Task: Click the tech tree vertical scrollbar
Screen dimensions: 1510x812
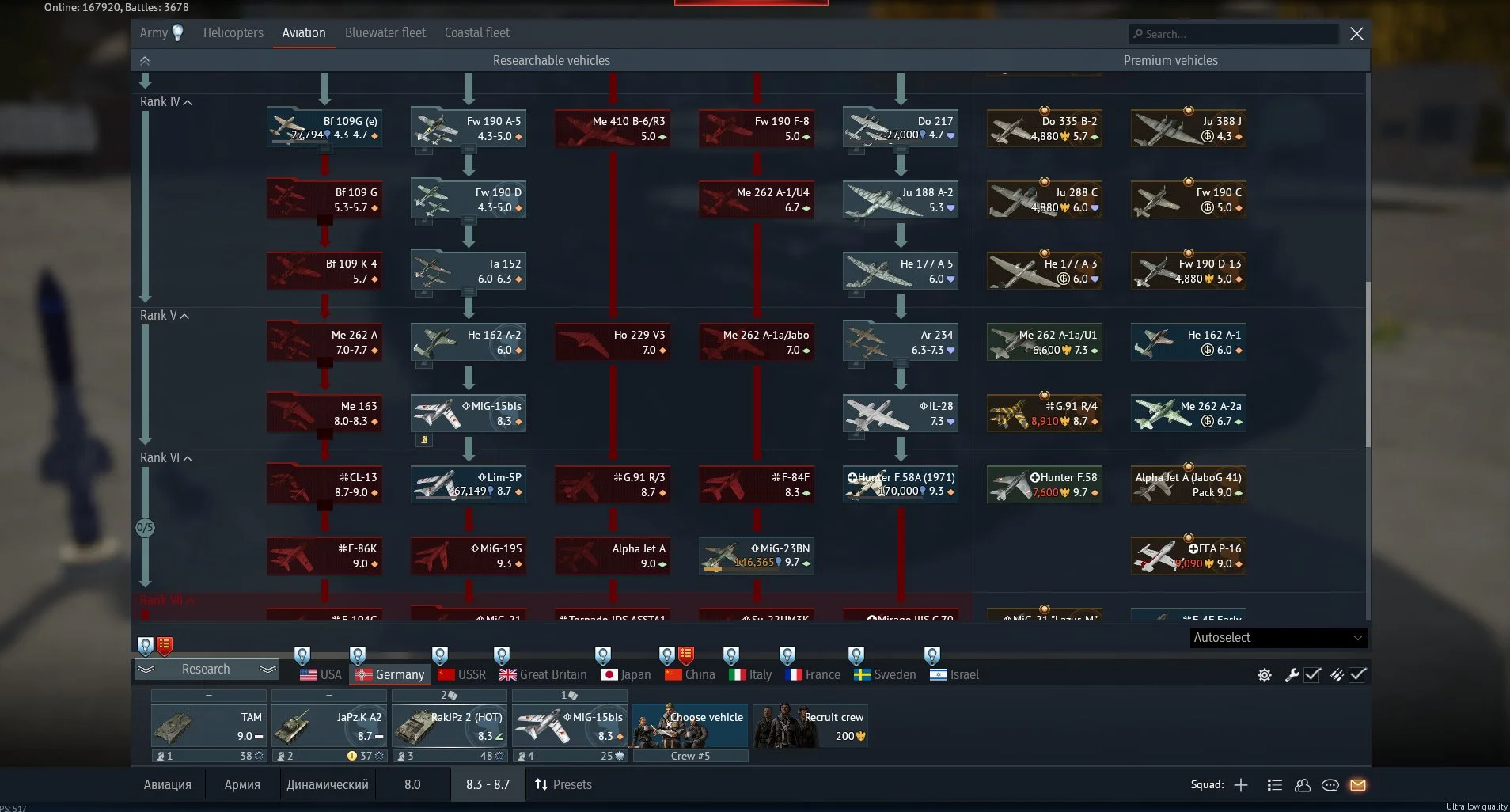Action: point(1367,364)
